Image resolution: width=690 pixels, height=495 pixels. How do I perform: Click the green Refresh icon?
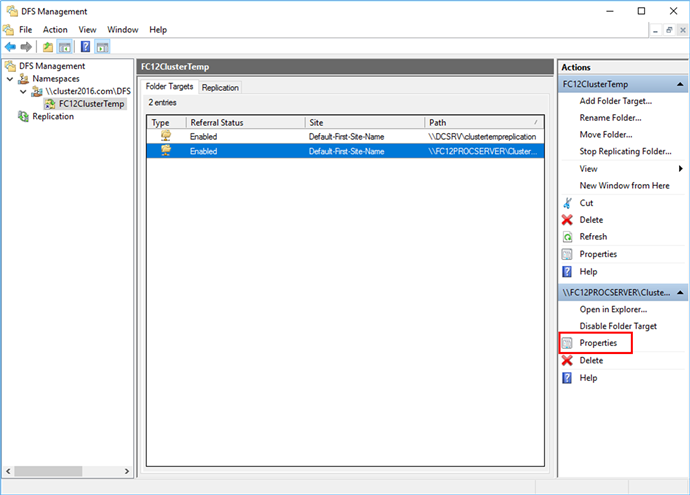coord(567,237)
